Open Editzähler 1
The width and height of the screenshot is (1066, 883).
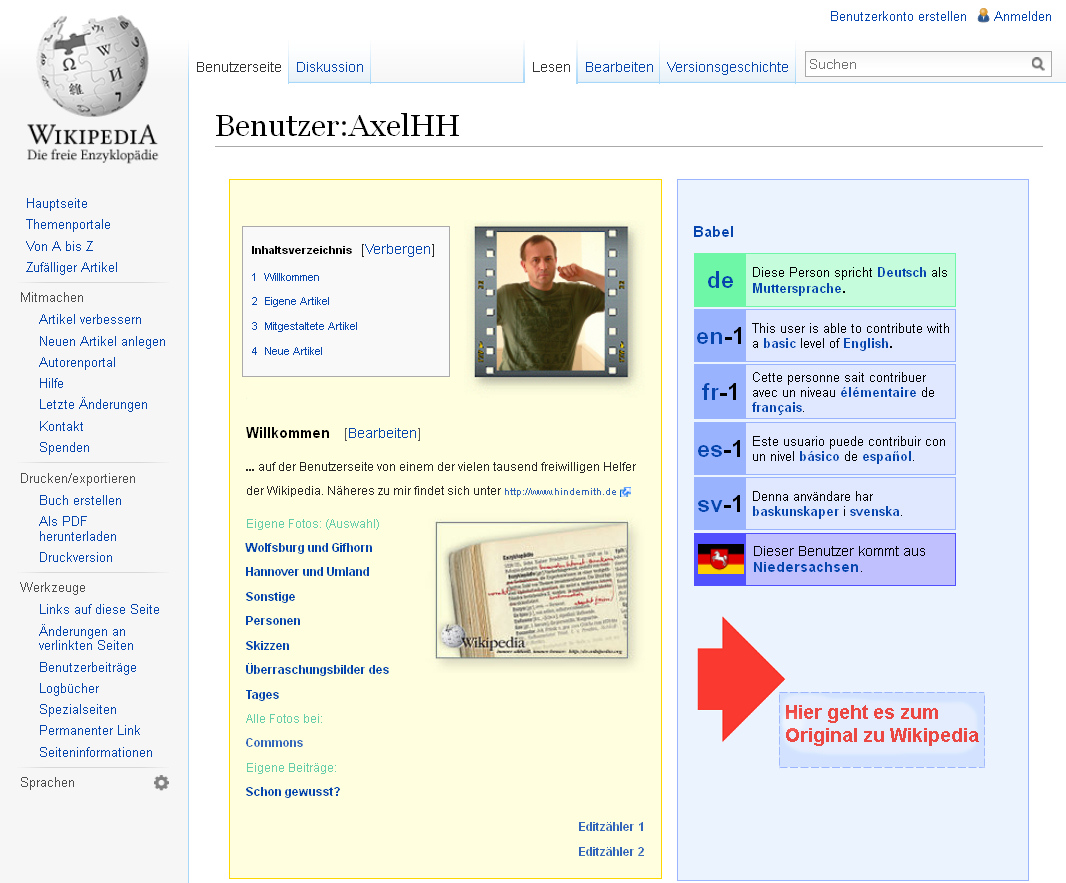tap(611, 827)
